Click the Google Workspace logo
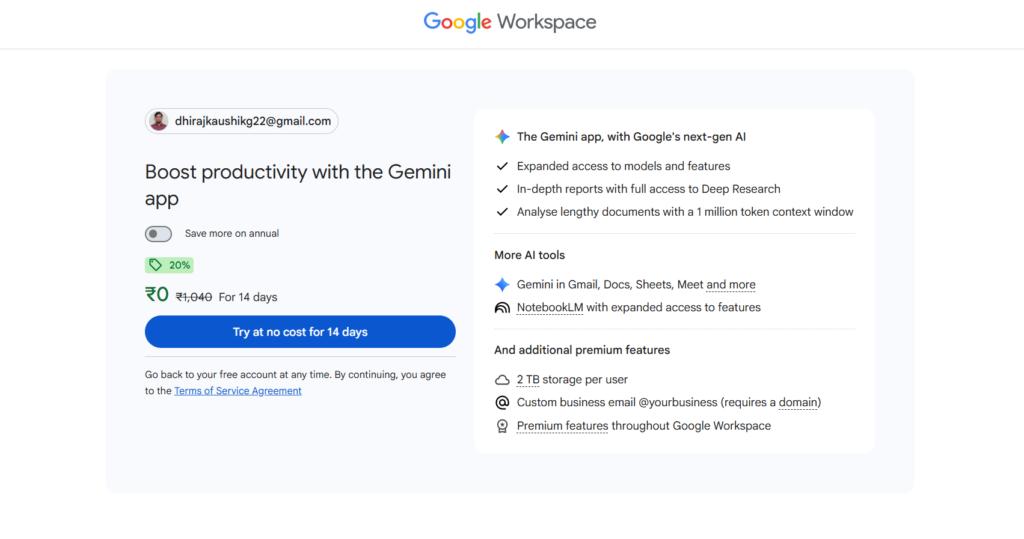 point(509,22)
